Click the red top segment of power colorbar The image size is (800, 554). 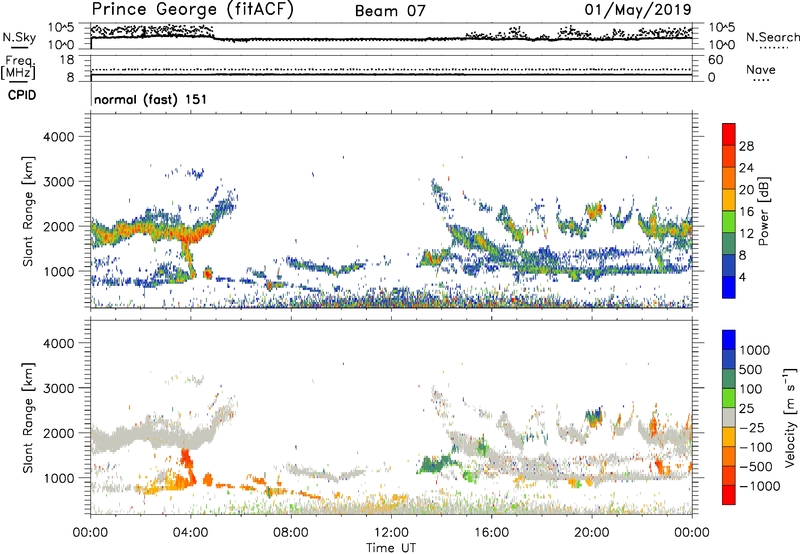[729, 134]
